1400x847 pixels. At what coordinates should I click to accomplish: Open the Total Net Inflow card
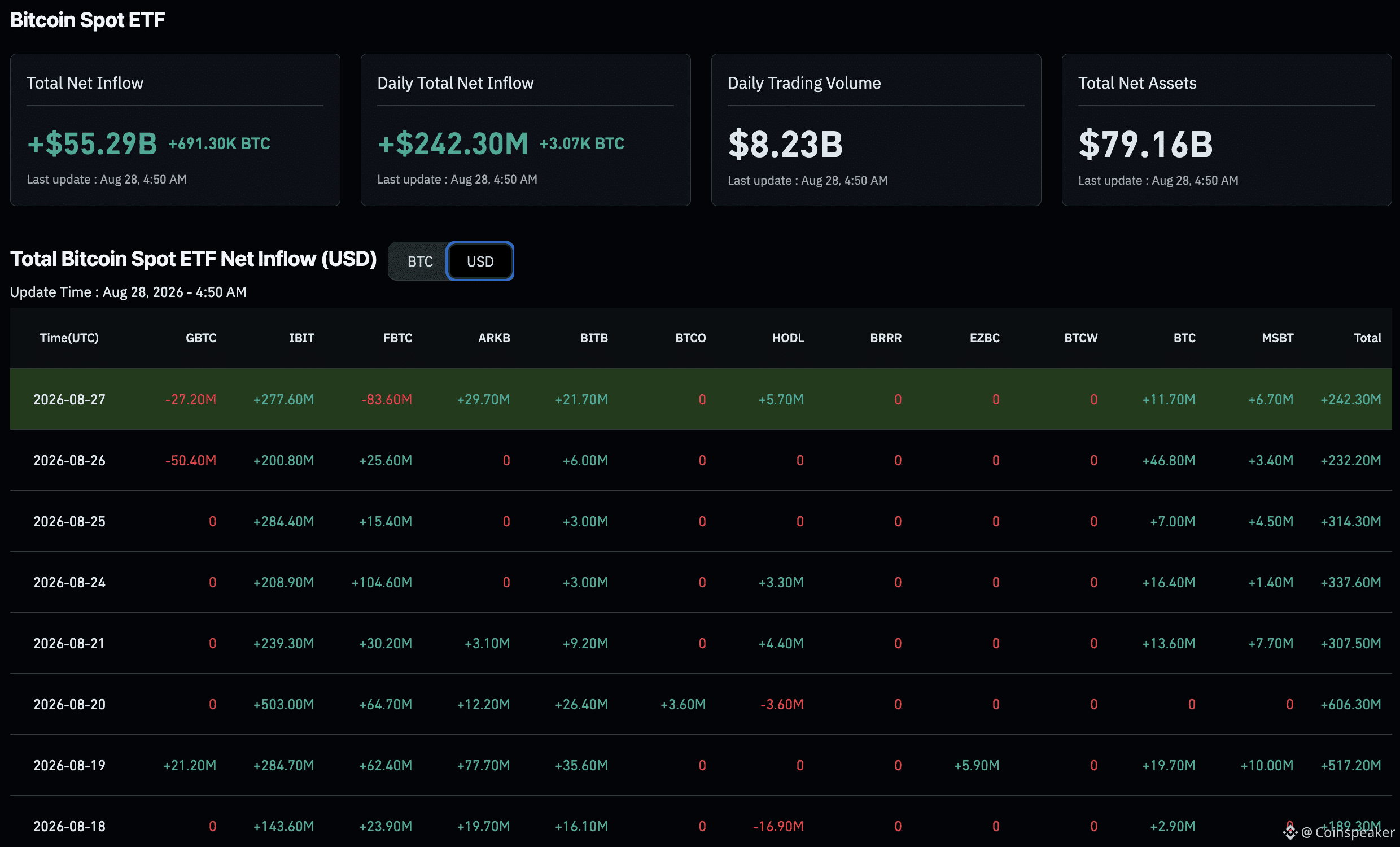coord(175,130)
